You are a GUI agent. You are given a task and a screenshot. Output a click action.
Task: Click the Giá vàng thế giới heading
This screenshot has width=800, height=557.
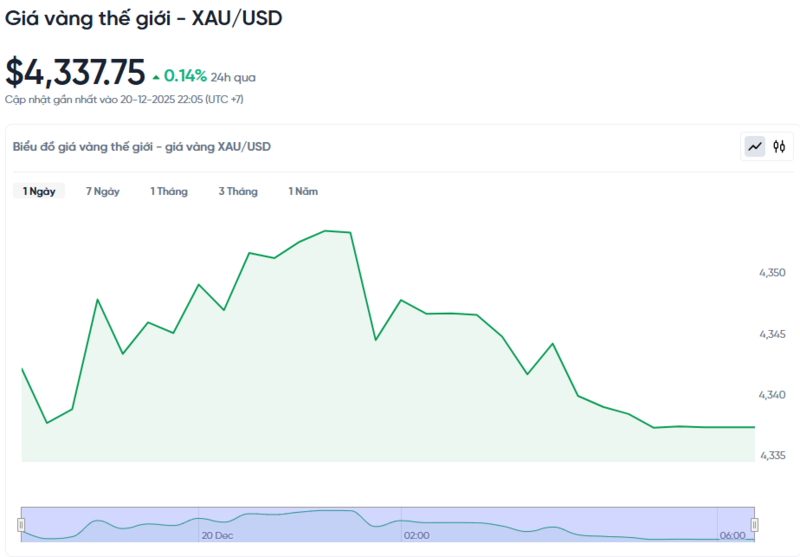(143, 18)
